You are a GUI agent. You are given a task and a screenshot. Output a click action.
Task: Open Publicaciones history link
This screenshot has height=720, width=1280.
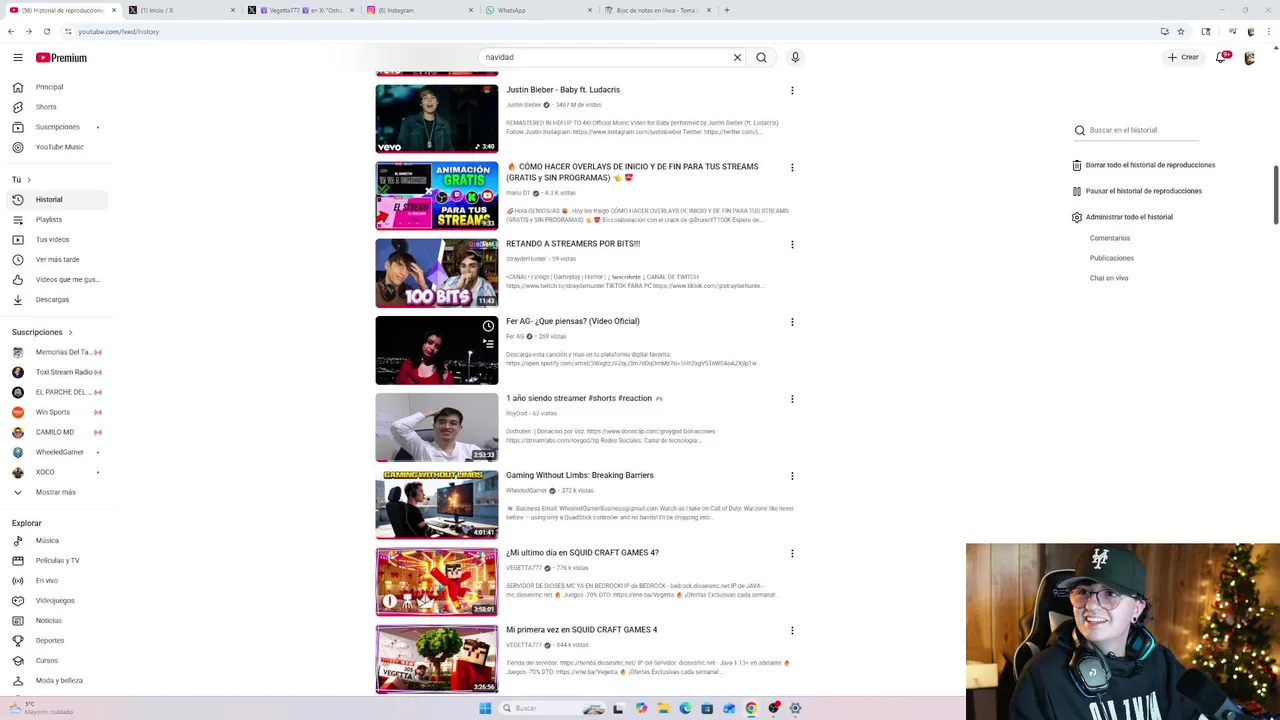click(x=1112, y=258)
